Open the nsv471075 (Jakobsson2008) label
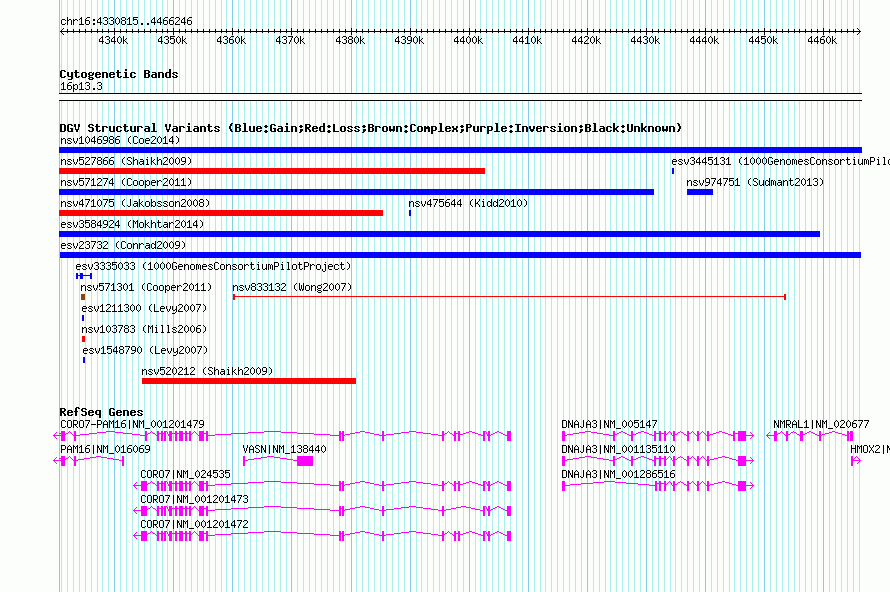Screen dimensions: 890x592 click(x=135, y=203)
